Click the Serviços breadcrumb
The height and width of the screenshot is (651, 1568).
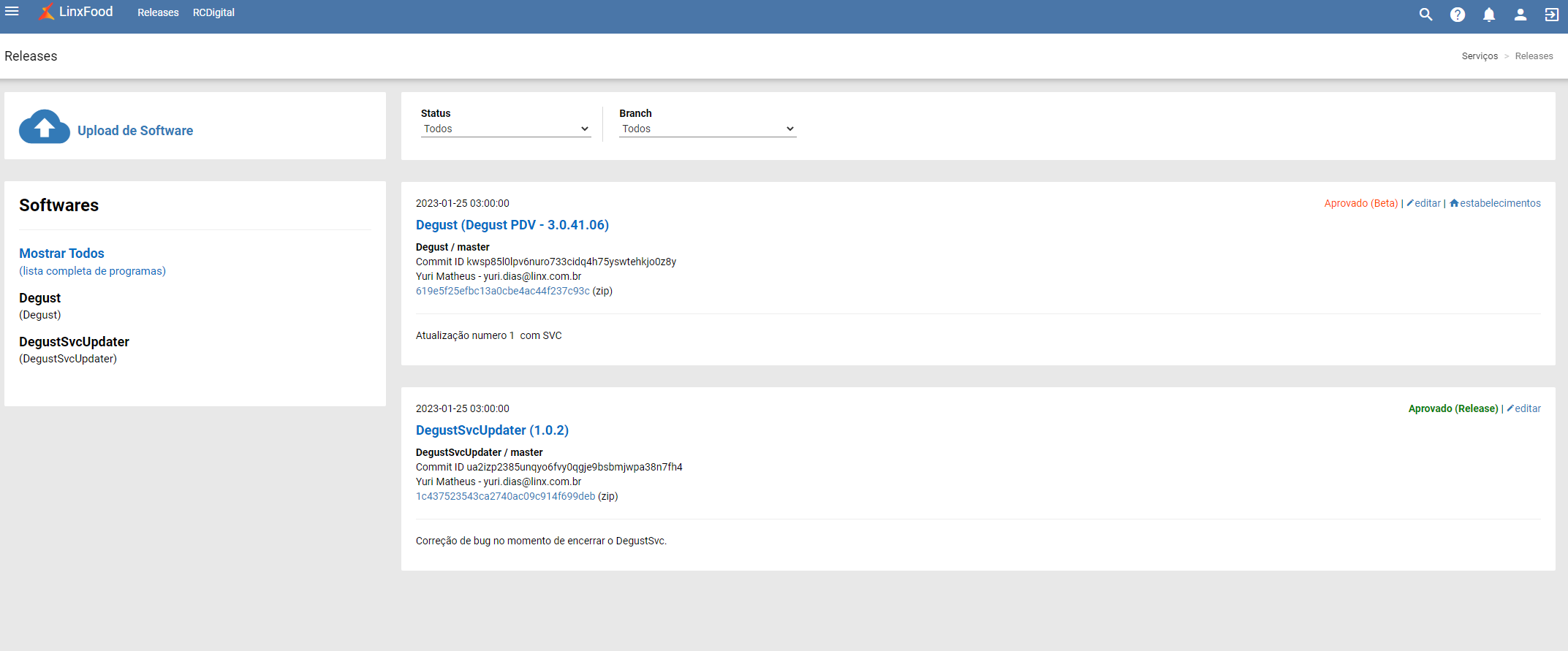click(x=1480, y=56)
